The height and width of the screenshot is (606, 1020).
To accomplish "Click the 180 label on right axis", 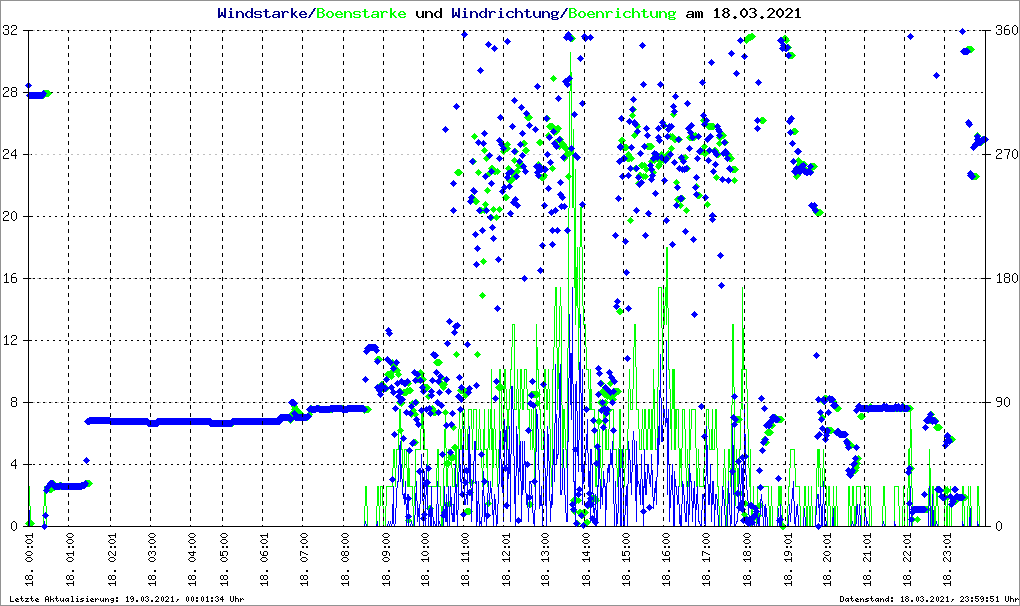I will pos(1005,278).
